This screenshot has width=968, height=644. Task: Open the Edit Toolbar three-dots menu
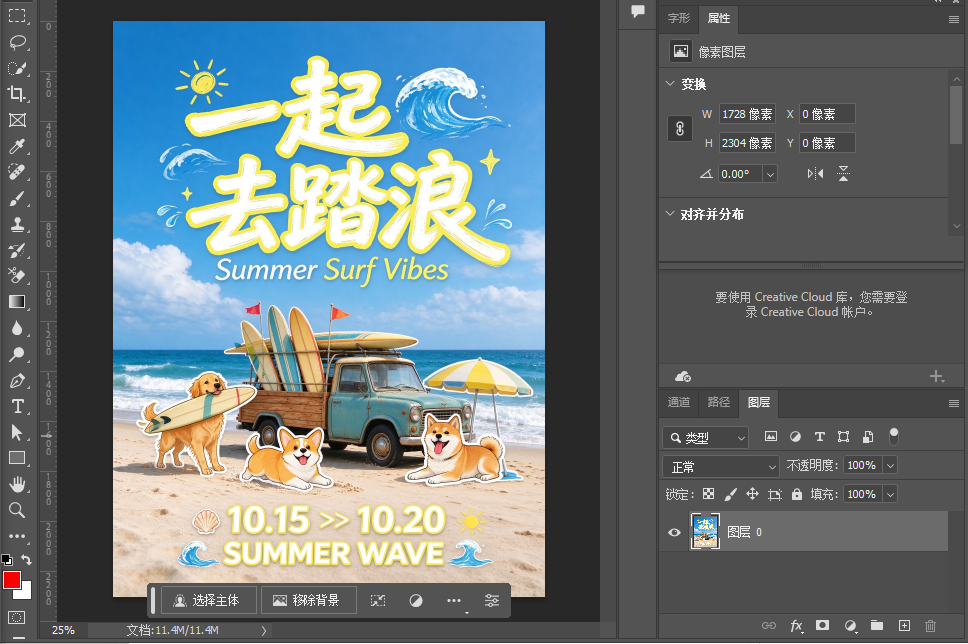click(17, 536)
